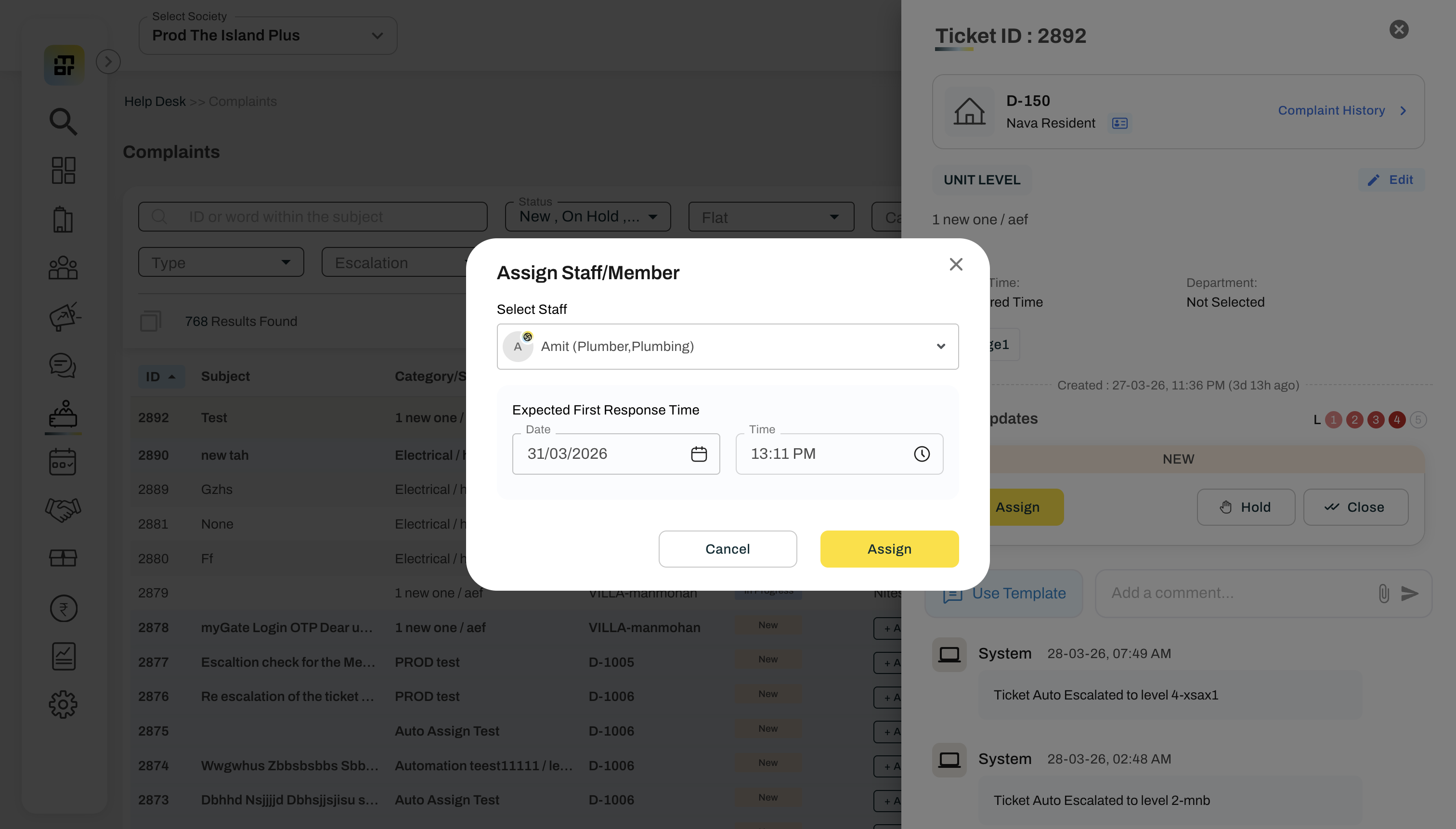The width and height of the screenshot is (1456, 829).
Task: Click subject 'Re escalation of the ticket ...'
Action: coord(287,696)
